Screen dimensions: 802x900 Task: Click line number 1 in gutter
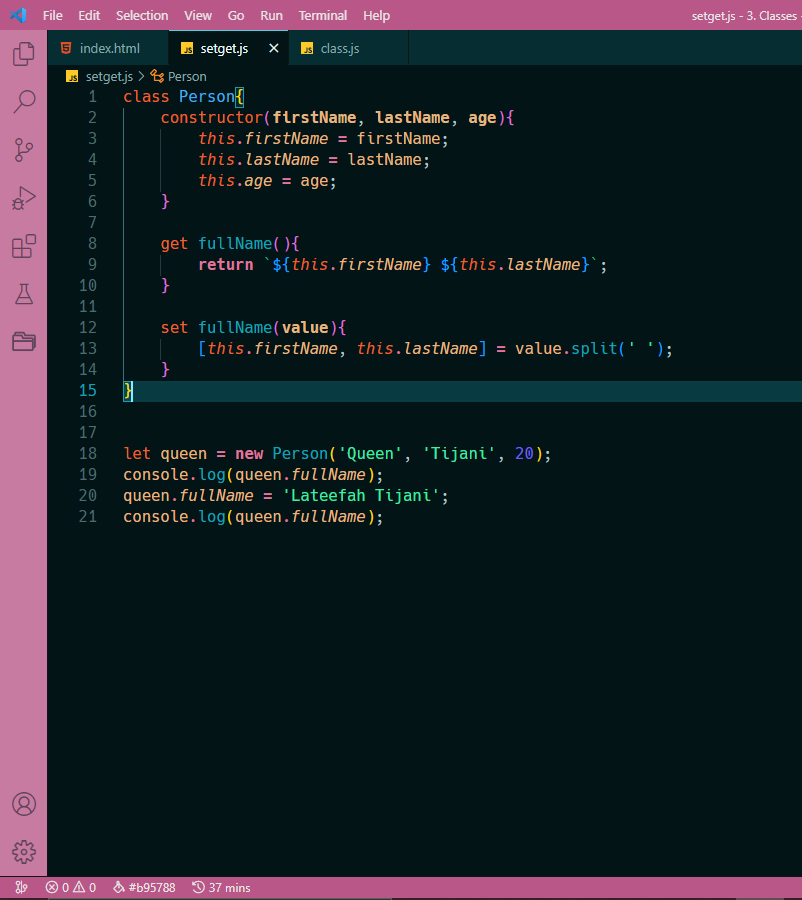click(x=92, y=96)
